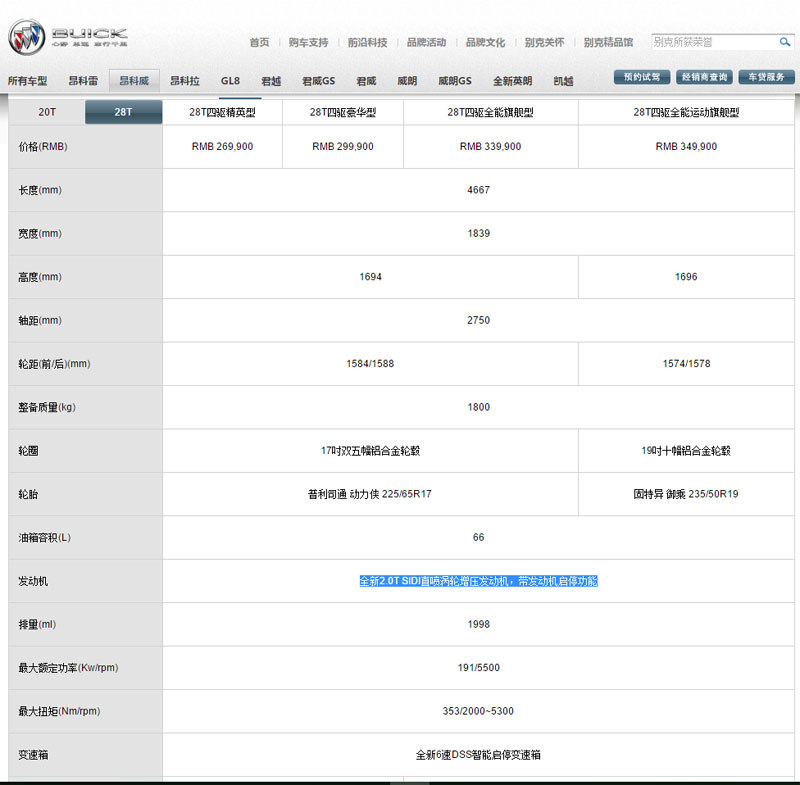Click the 28T四驱全能旗舰型 column header
The width and height of the screenshot is (800, 785).
point(490,112)
